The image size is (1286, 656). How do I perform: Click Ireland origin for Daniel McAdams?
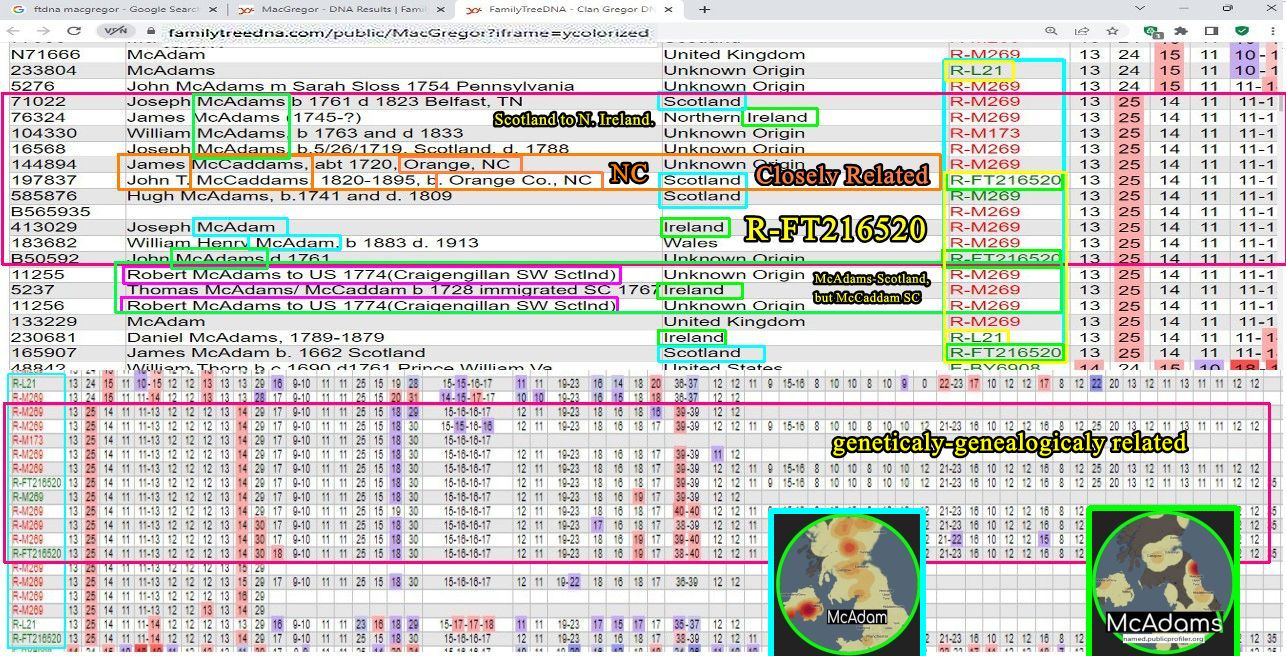point(693,337)
